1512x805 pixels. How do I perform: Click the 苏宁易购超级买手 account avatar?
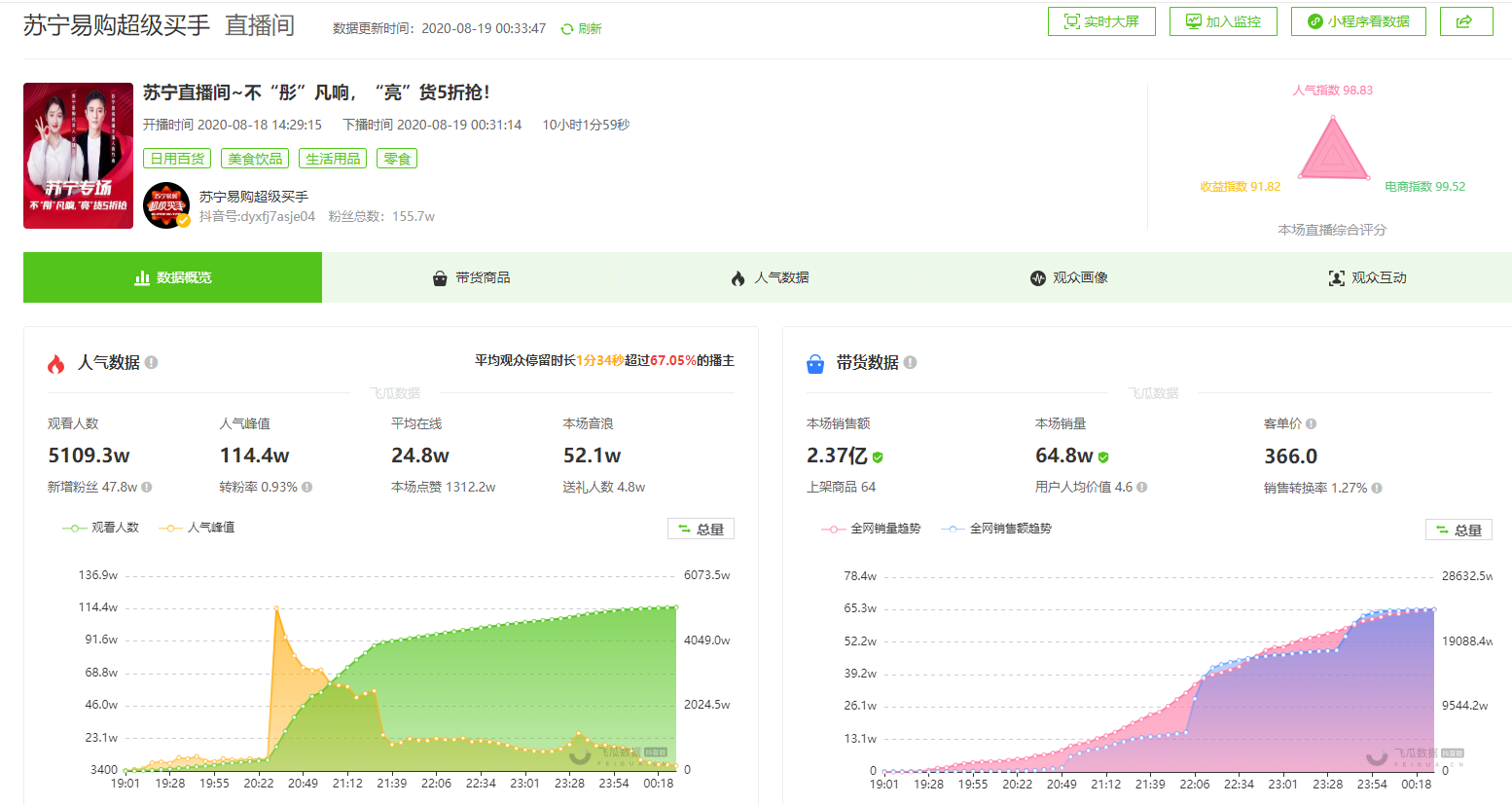click(x=166, y=205)
